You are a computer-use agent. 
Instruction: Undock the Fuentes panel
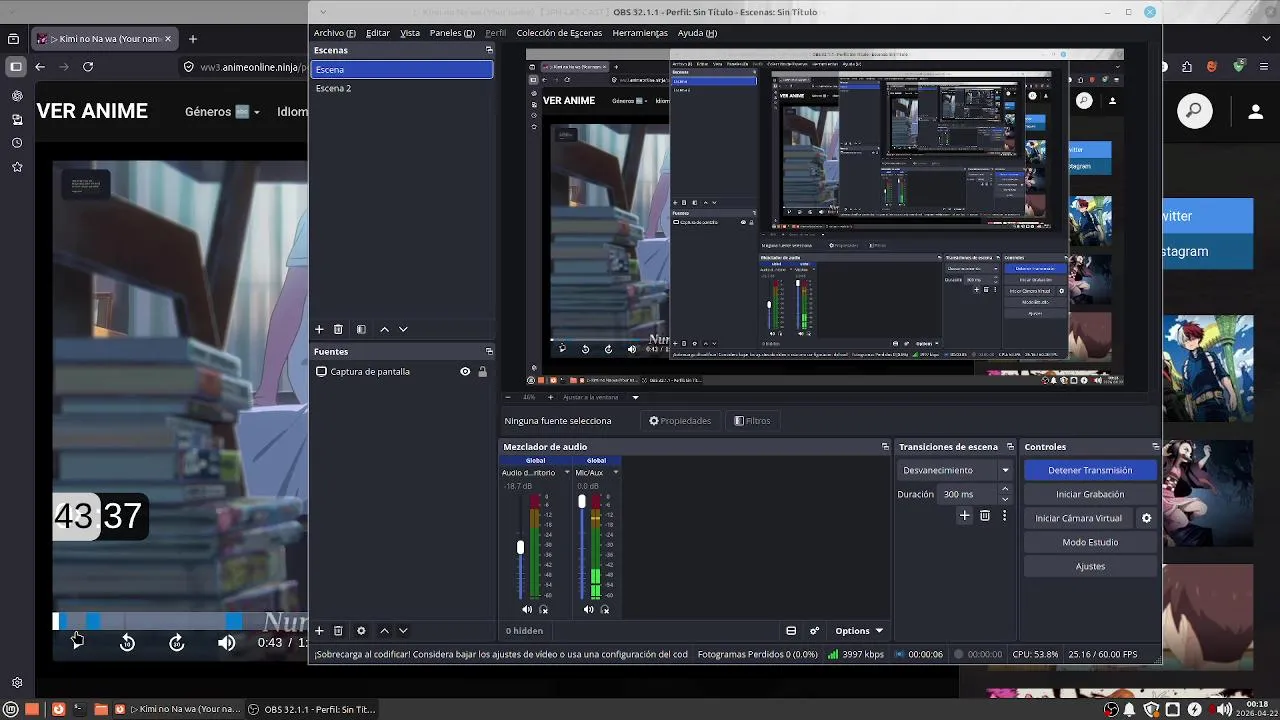click(x=489, y=352)
